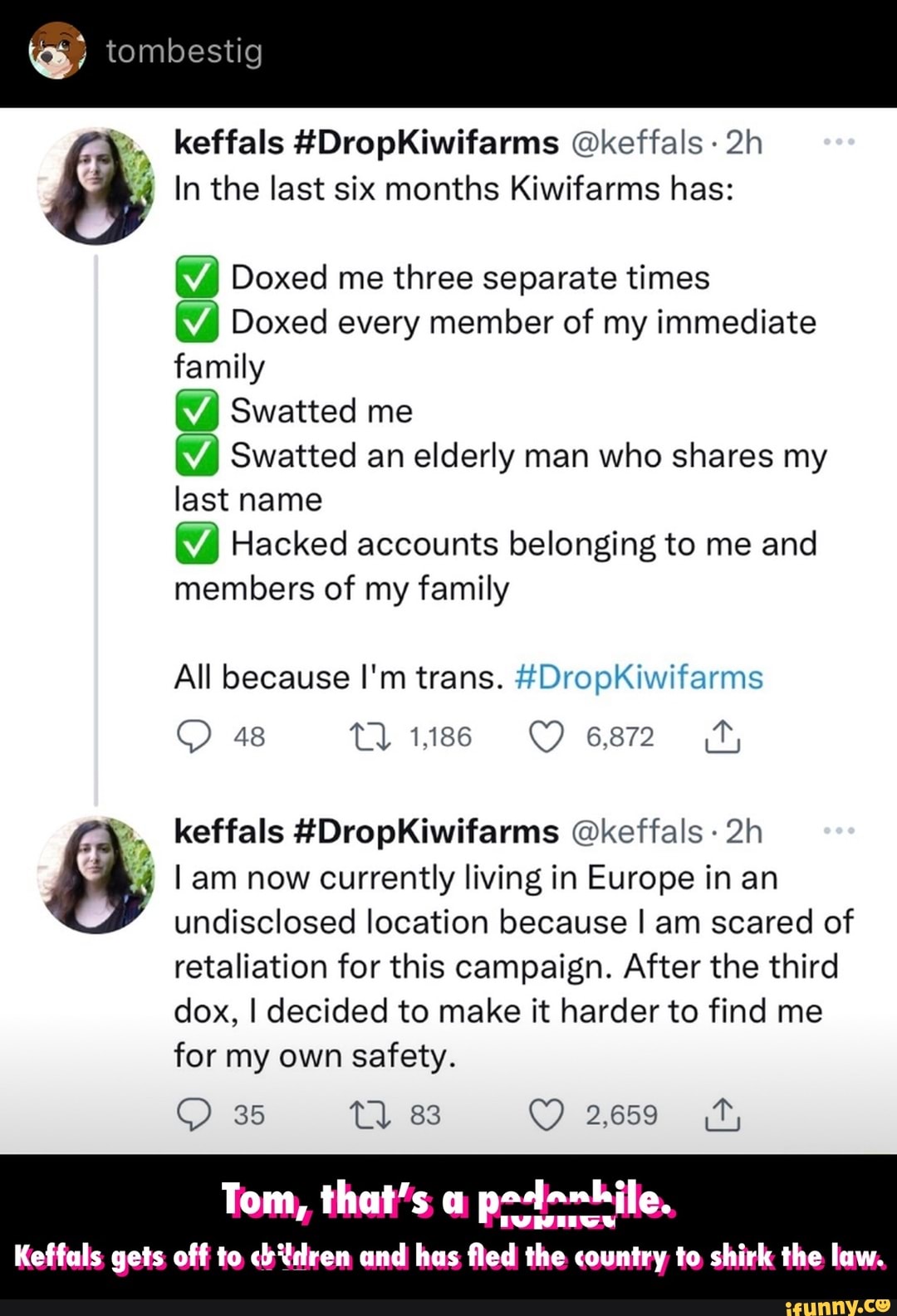Click the checkmark beside 'Doxed me three separate times'
Screen dimensions: 897x1316
(x=198, y=277)
